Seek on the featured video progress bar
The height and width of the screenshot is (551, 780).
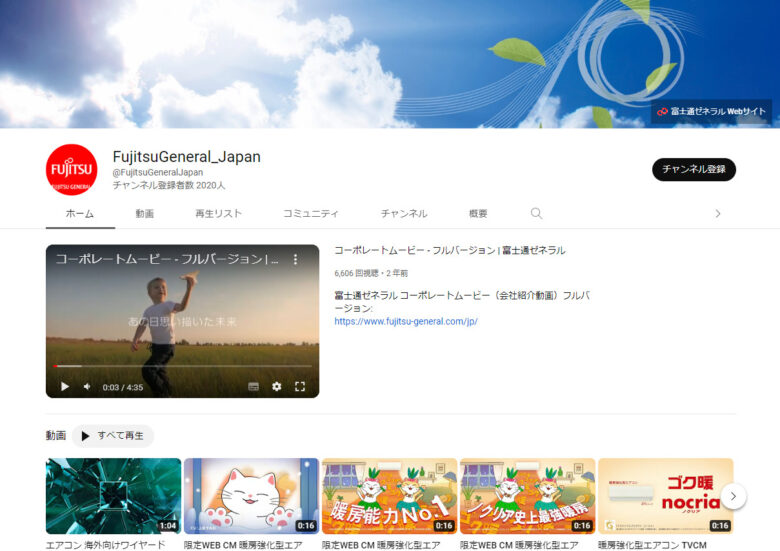pos(183,366)
